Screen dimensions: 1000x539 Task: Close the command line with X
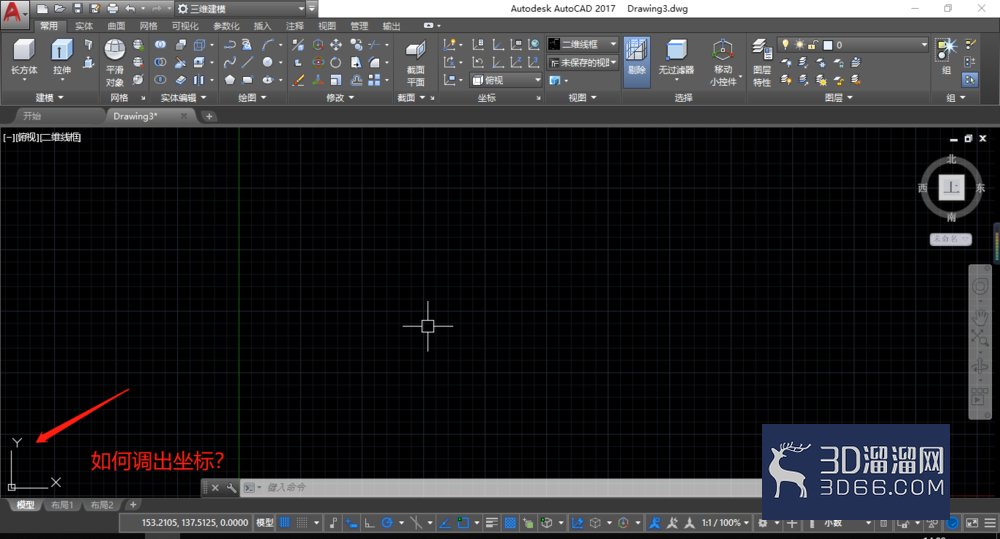click(x=215, y=487)
